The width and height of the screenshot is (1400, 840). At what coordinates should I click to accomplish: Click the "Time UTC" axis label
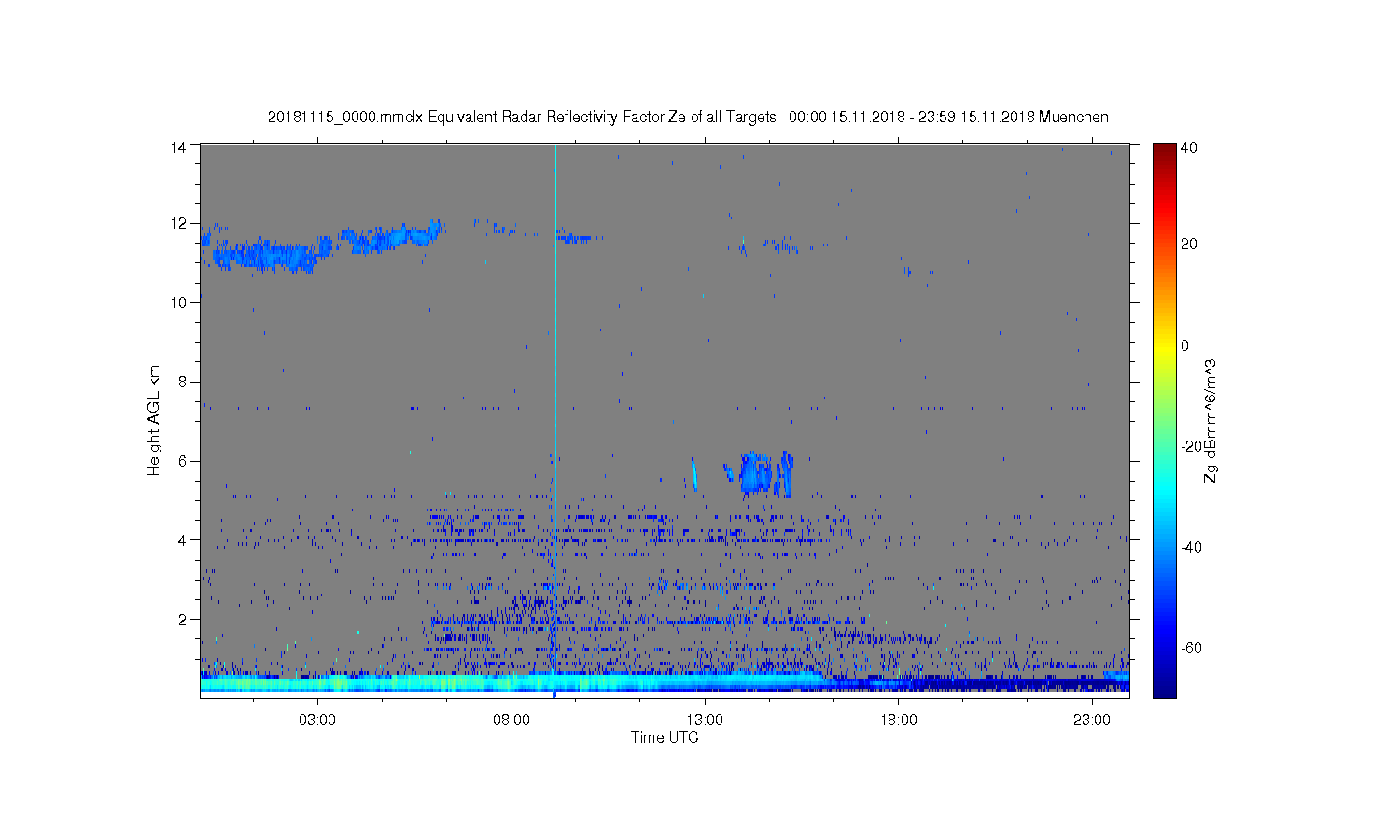(665, 737)
